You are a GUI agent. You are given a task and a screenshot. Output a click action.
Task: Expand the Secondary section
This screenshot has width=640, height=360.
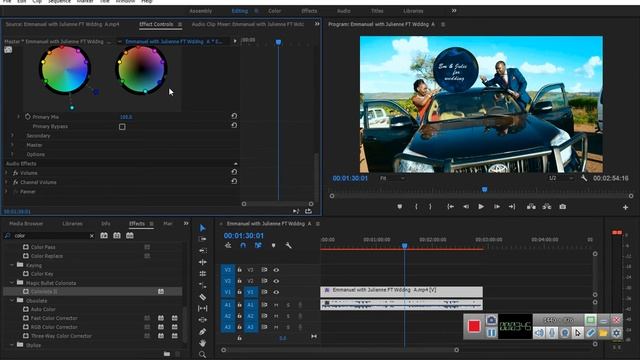[x=12, y=136]
